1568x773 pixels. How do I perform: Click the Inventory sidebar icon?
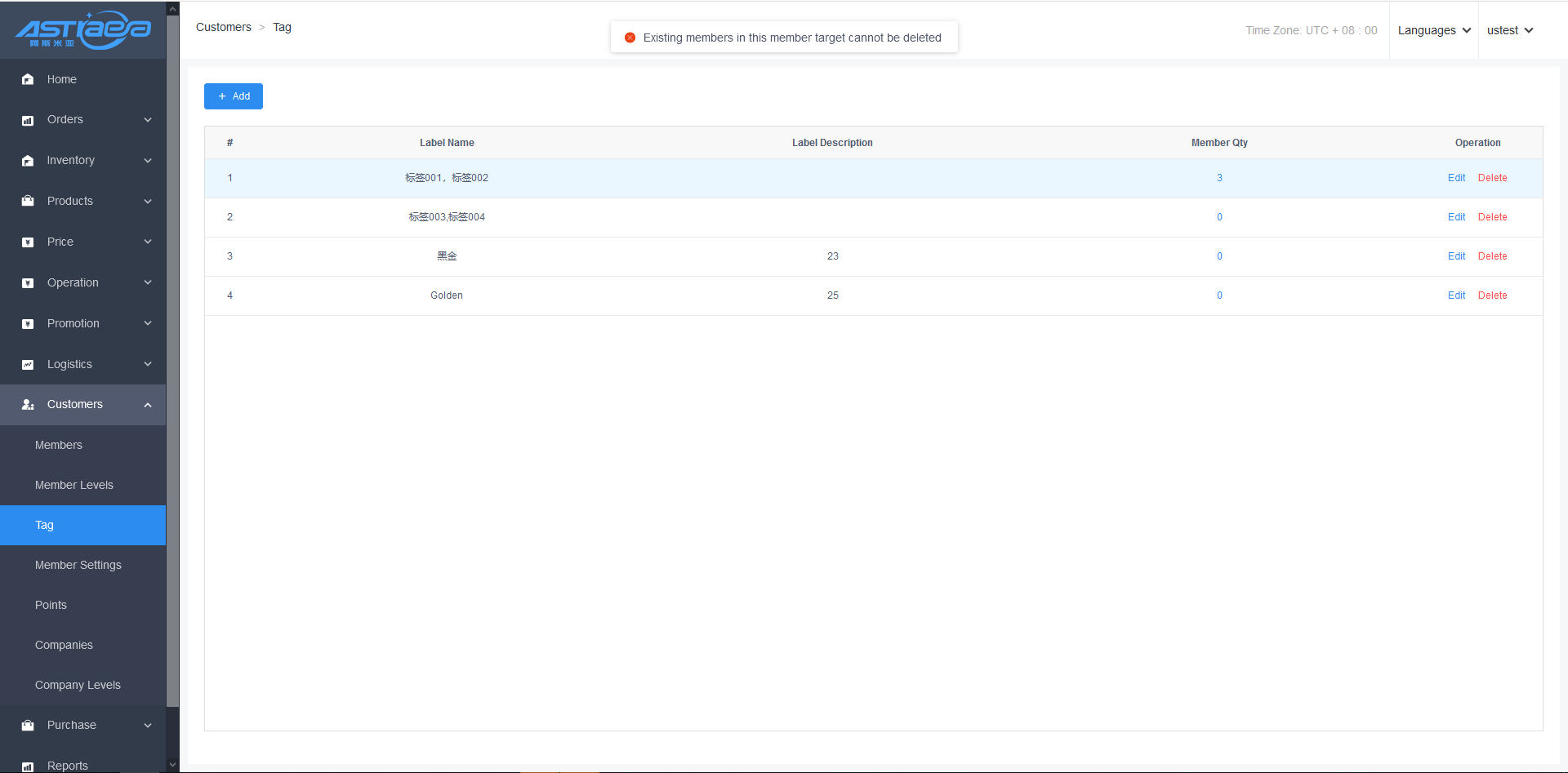click(28, 161)
